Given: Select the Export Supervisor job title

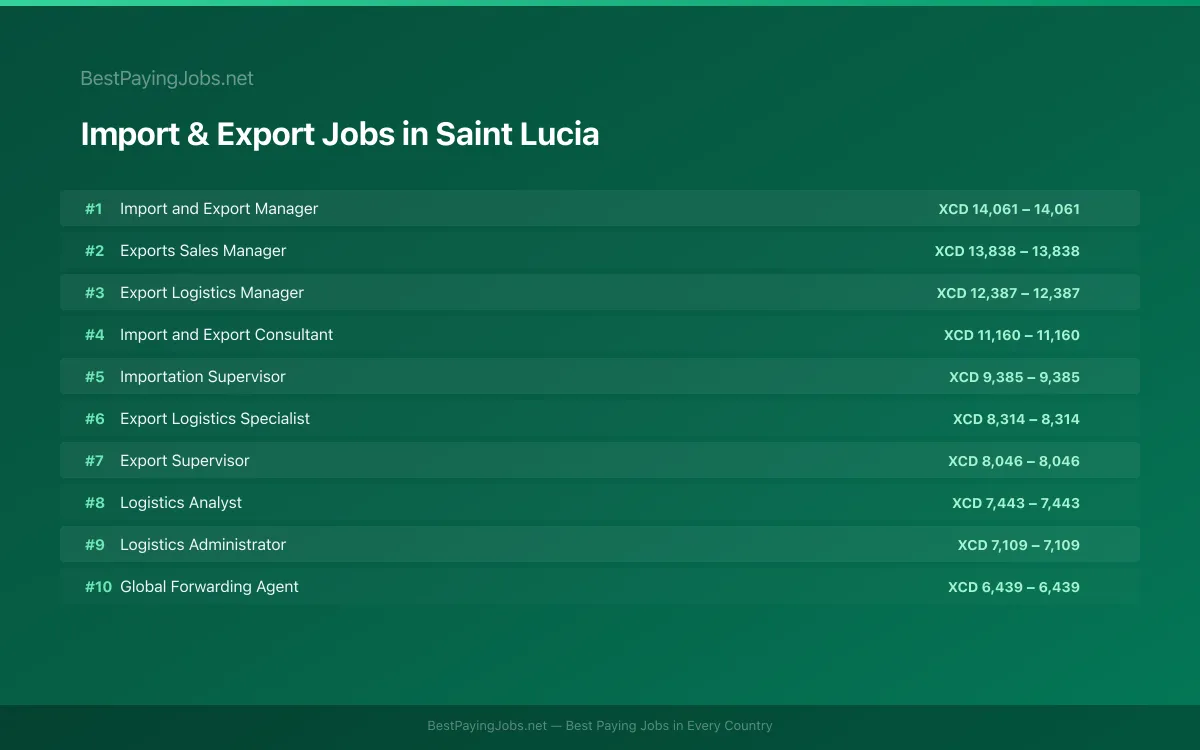Looking at the screenshot, I should point(185,461).
